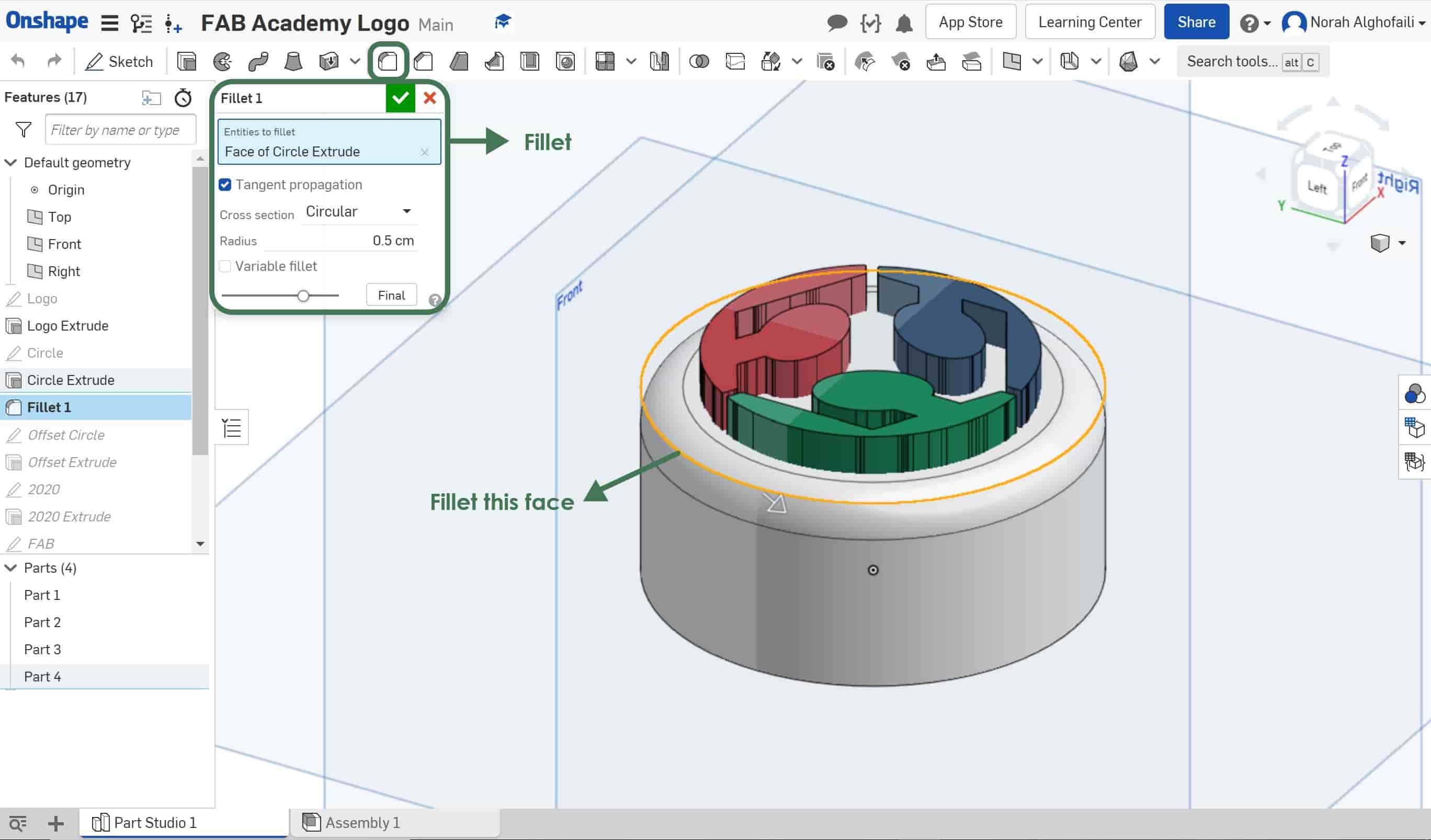
Task: Select the Mirror tool icon
Action: pos(660,61)
